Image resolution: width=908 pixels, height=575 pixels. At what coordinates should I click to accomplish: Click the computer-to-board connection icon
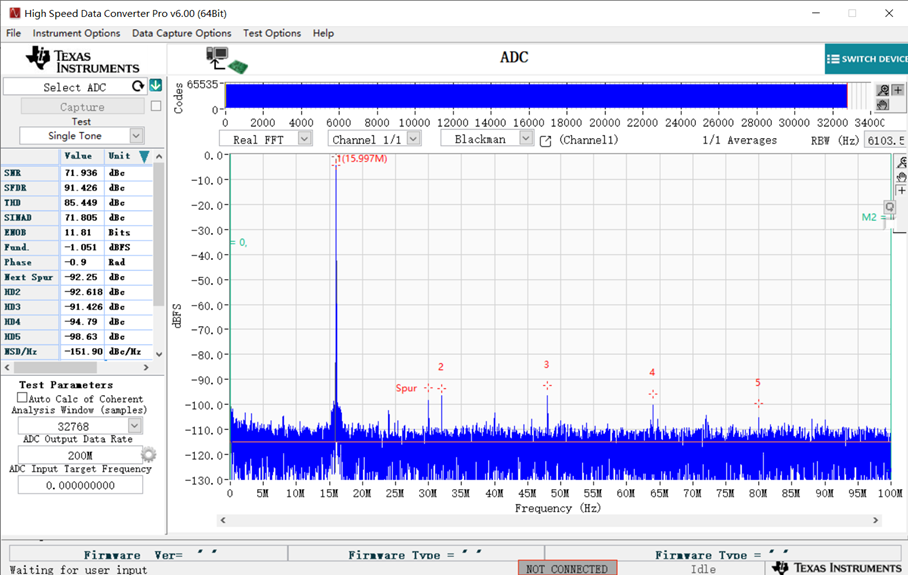tap(226, 60)
